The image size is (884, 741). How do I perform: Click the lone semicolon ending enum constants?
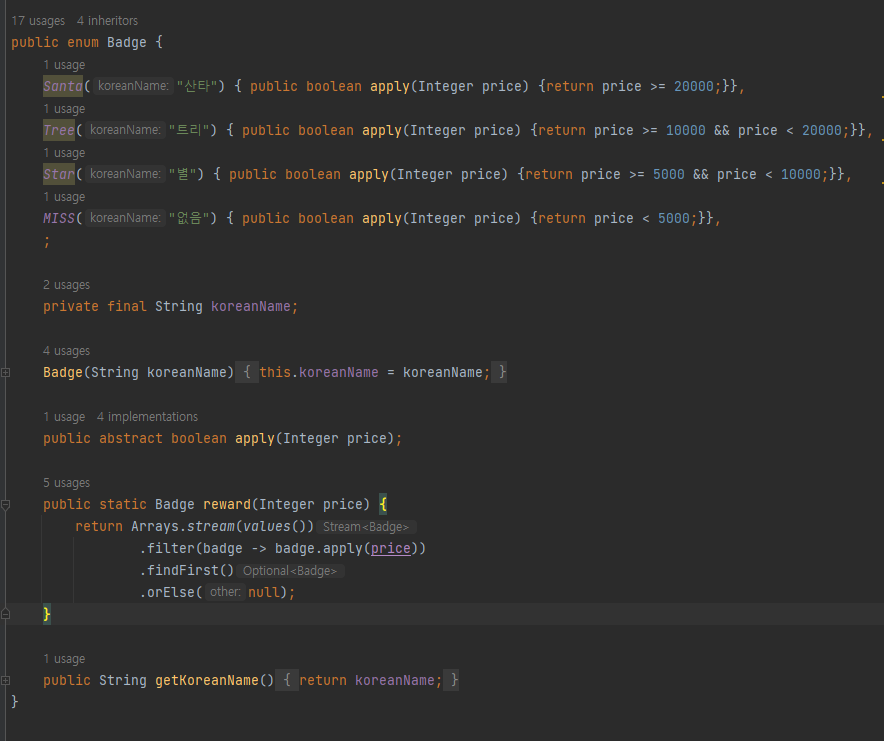click(x=47, y=242)
